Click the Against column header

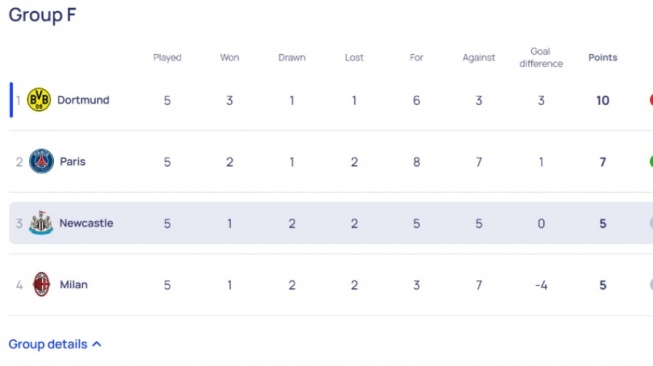click(x=479, y=57)
